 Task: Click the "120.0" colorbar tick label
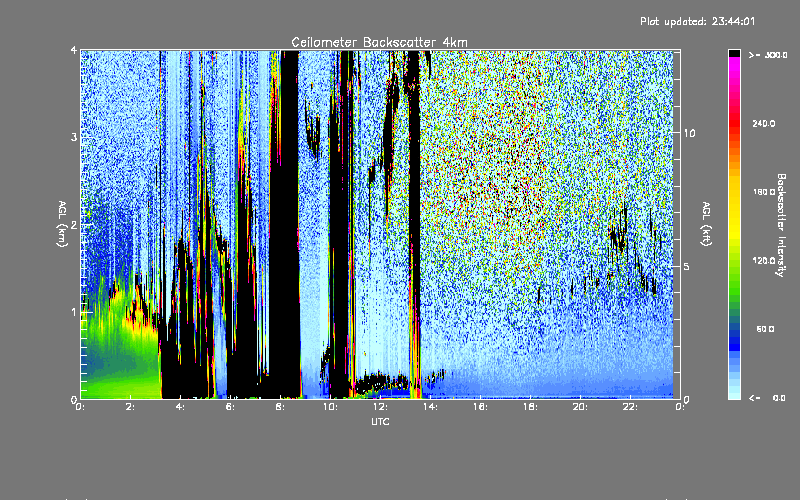pyautogui.click(x=764, y=260)
